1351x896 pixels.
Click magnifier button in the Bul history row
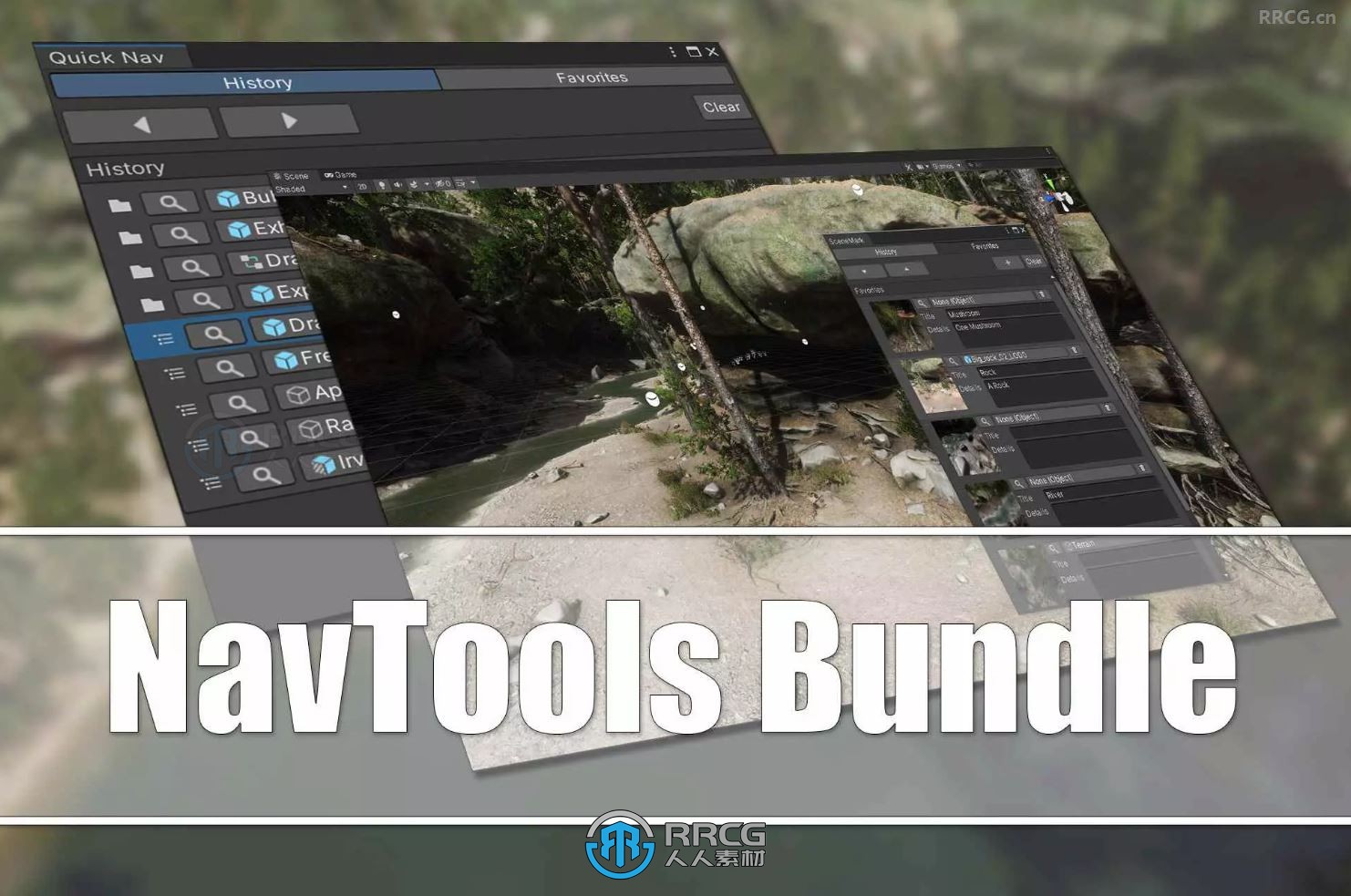pos(170,201)
